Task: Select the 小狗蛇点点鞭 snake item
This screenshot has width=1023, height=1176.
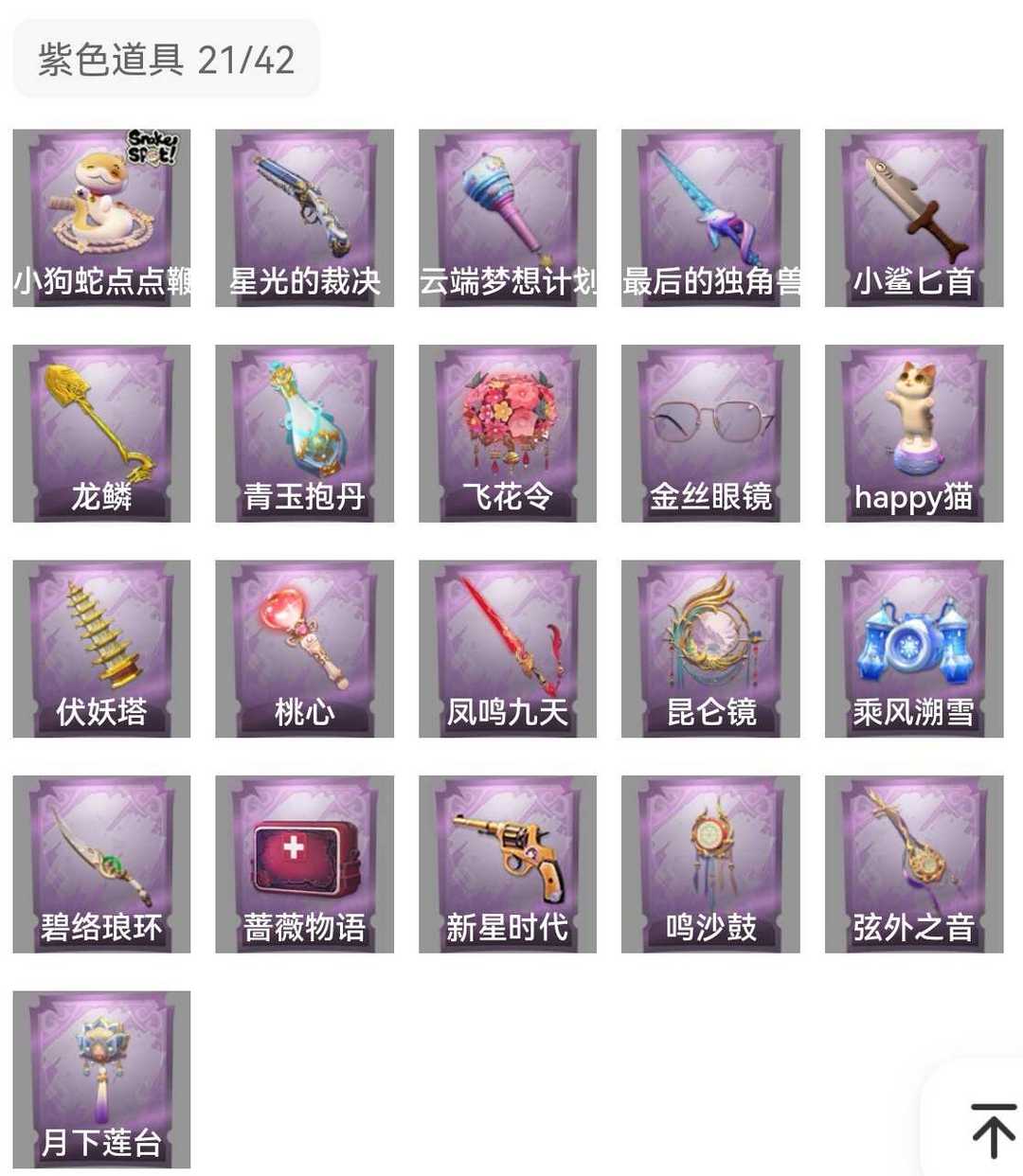Action: 101,218
